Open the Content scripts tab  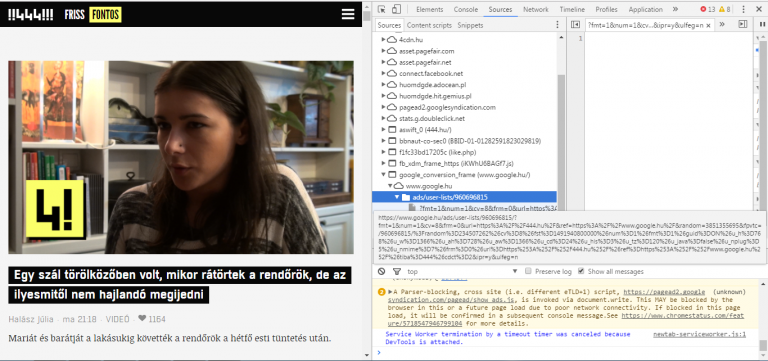(429, 25)
